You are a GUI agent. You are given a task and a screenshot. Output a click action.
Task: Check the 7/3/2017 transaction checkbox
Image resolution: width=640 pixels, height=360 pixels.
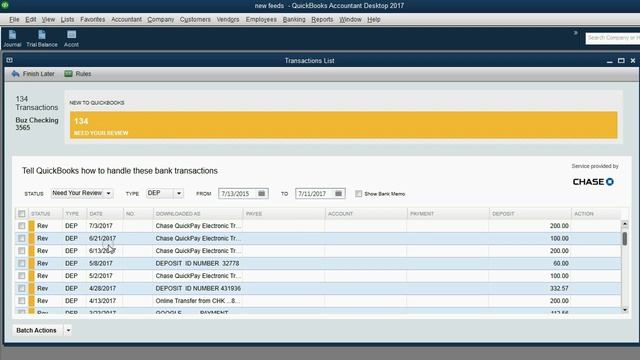point(22,226)
